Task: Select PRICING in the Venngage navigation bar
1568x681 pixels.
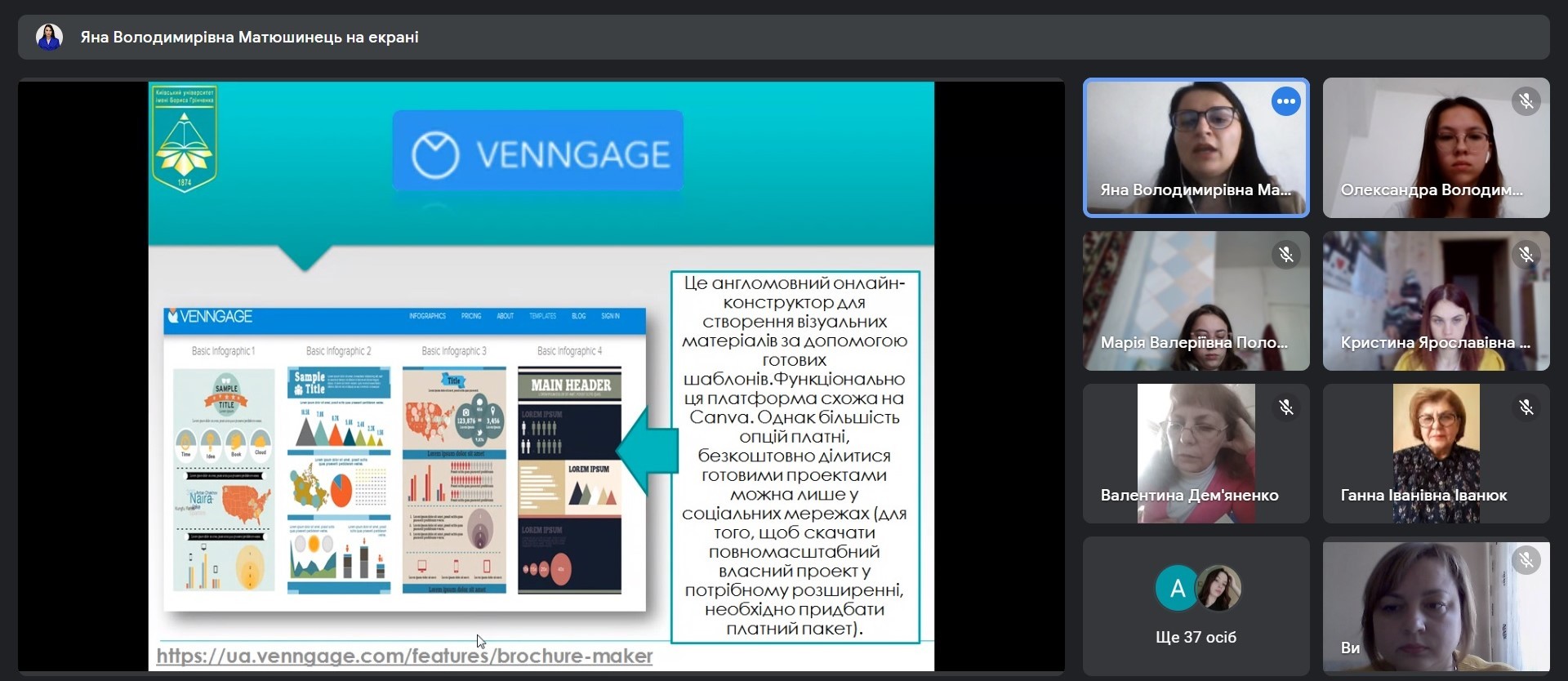Action: pos(471,316)
